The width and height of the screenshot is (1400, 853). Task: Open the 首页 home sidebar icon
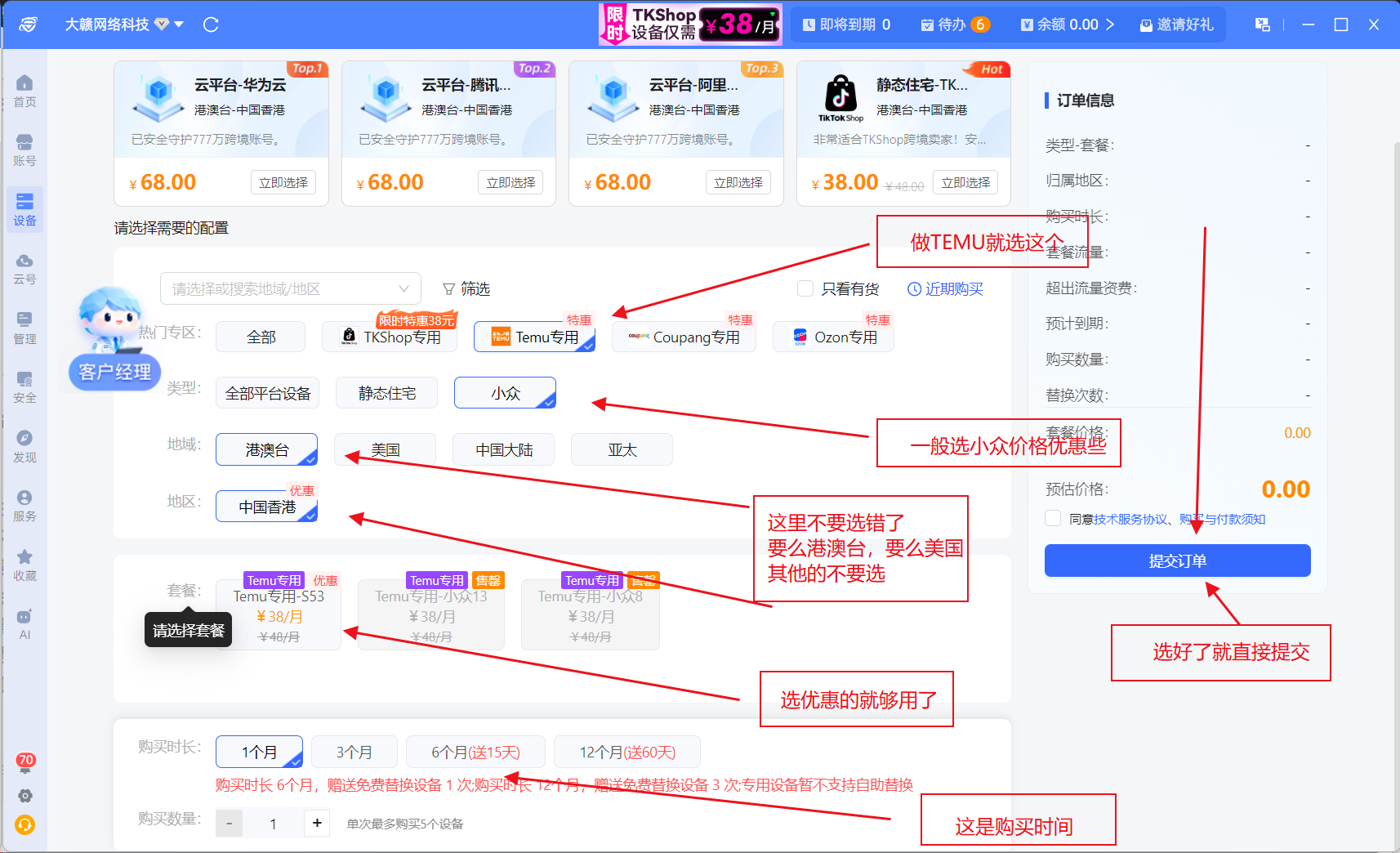click(x=25, y=91)
